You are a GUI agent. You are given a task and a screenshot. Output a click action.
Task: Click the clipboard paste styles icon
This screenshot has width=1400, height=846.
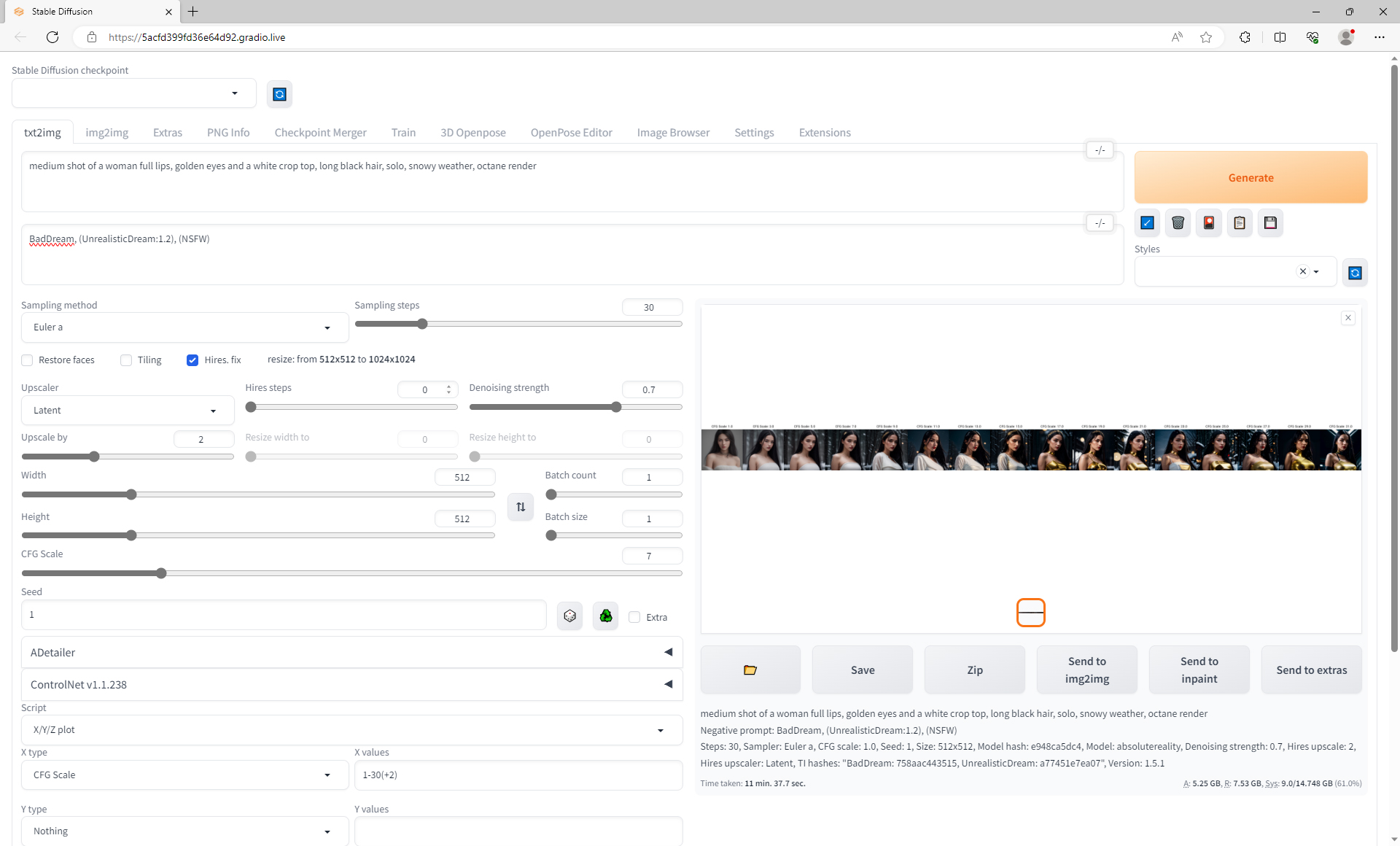coord(1240,223)
